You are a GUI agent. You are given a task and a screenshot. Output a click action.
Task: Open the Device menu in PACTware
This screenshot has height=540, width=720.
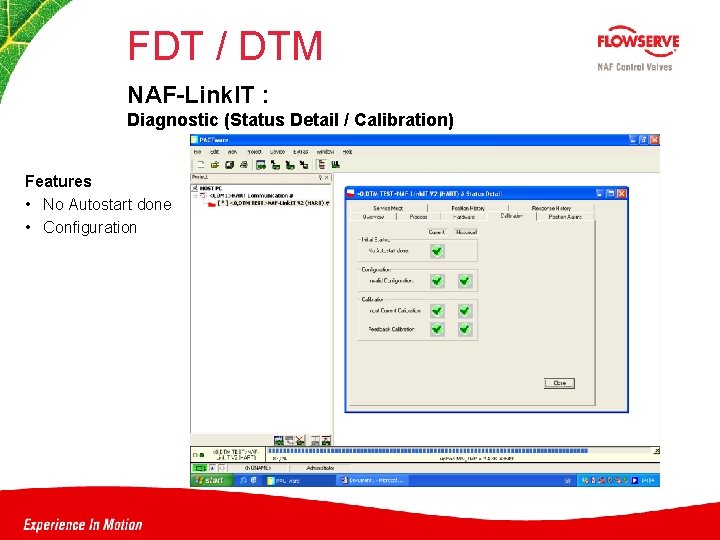pos(277,152)
